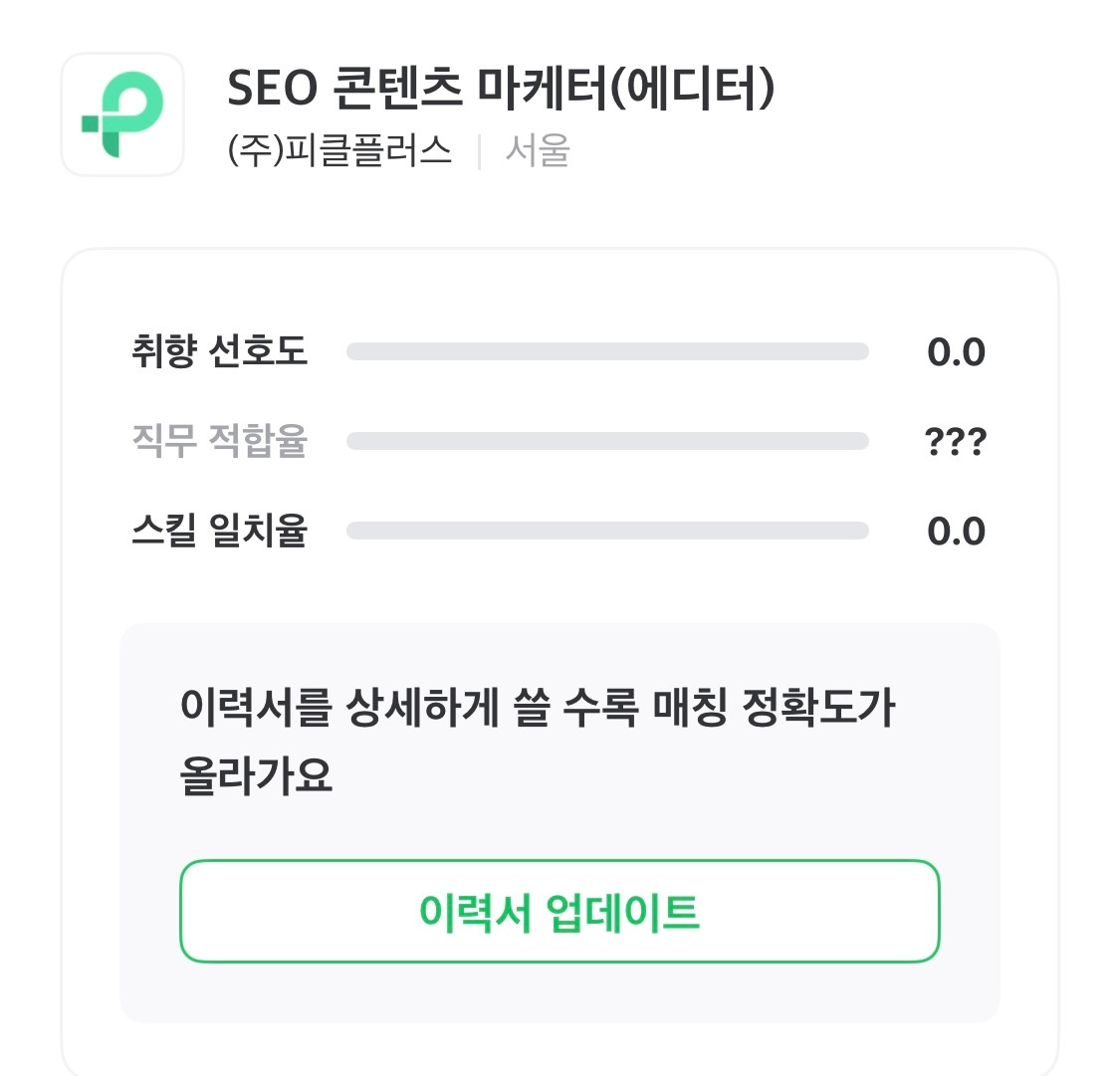Click the 취향 선호도 label
This screenshot has width=1120, height=1076.
pos(219,351)
